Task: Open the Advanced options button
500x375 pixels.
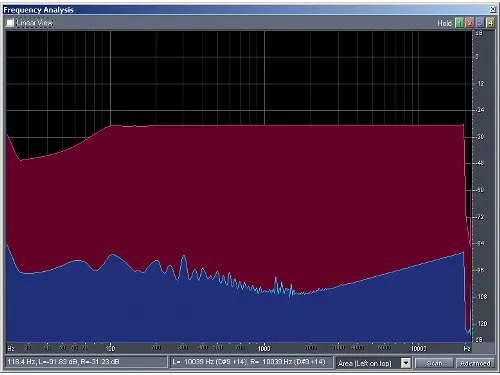Action: 475,363
